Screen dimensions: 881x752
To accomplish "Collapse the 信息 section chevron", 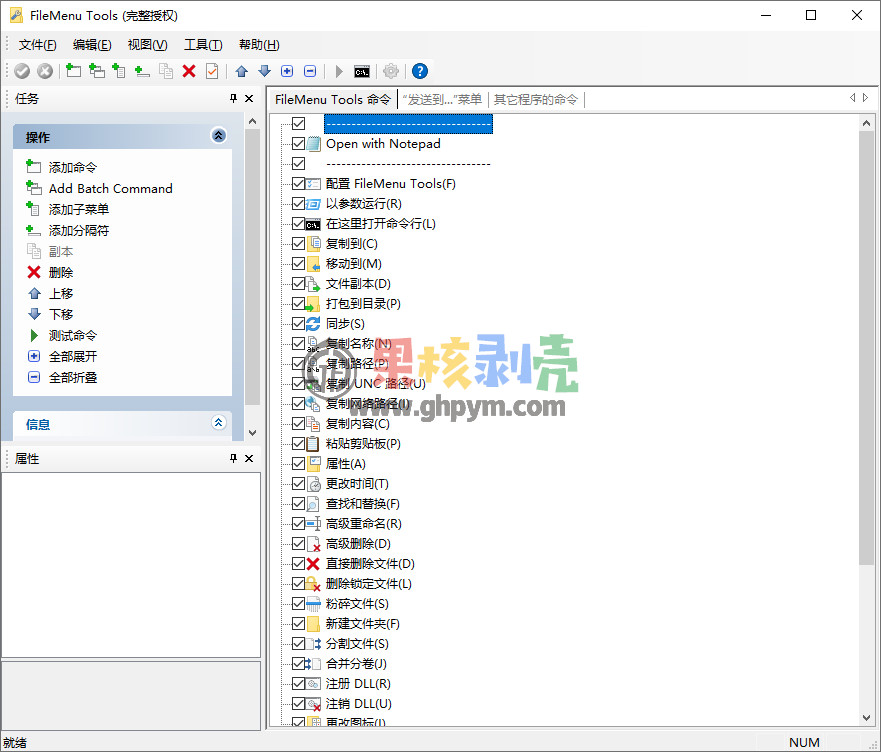I will 219,423.
